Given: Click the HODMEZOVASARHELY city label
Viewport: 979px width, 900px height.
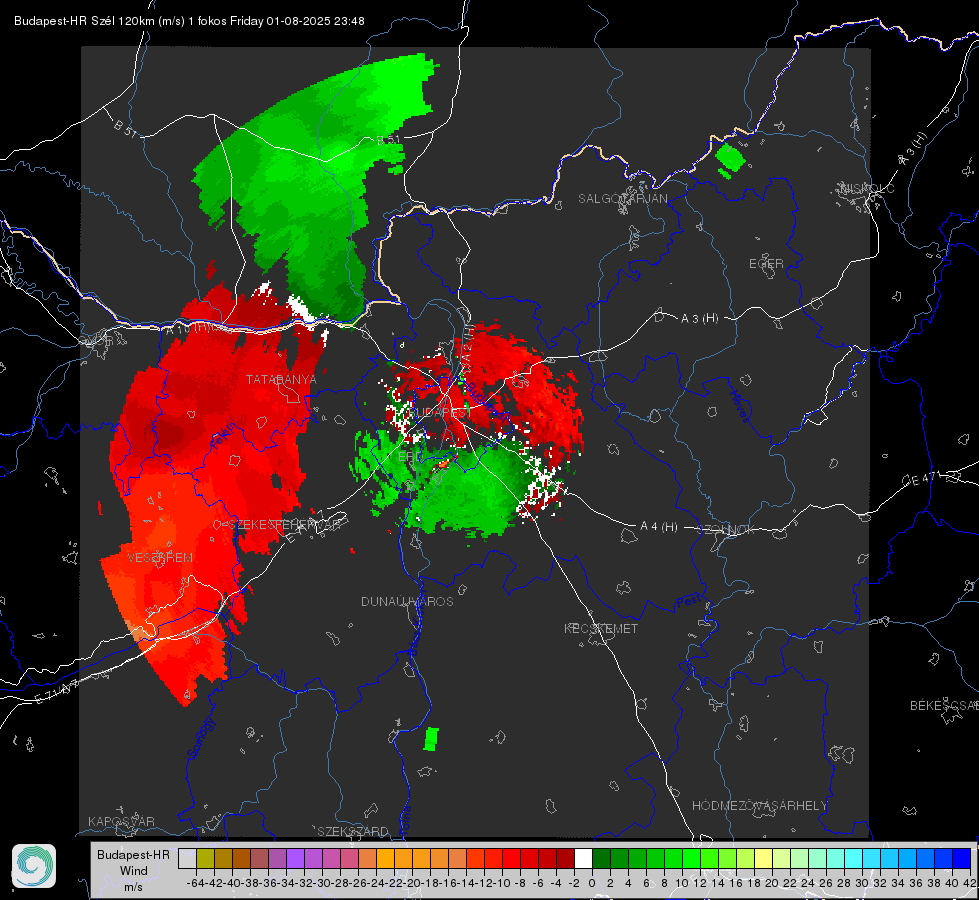Looking at the screenshot, I should pos(759,806).
